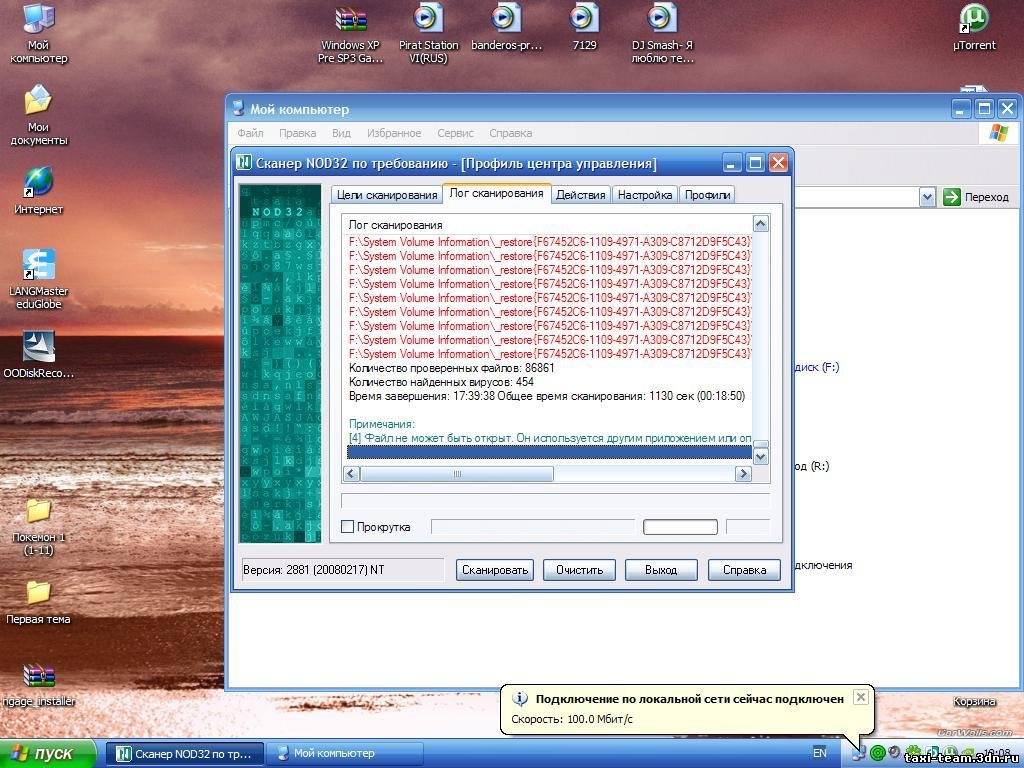Image resolution: width=1024 pixels, height=768 pixels.
Task: Open the Справка menu in Мой компьютер
Action: pos(510,133)
